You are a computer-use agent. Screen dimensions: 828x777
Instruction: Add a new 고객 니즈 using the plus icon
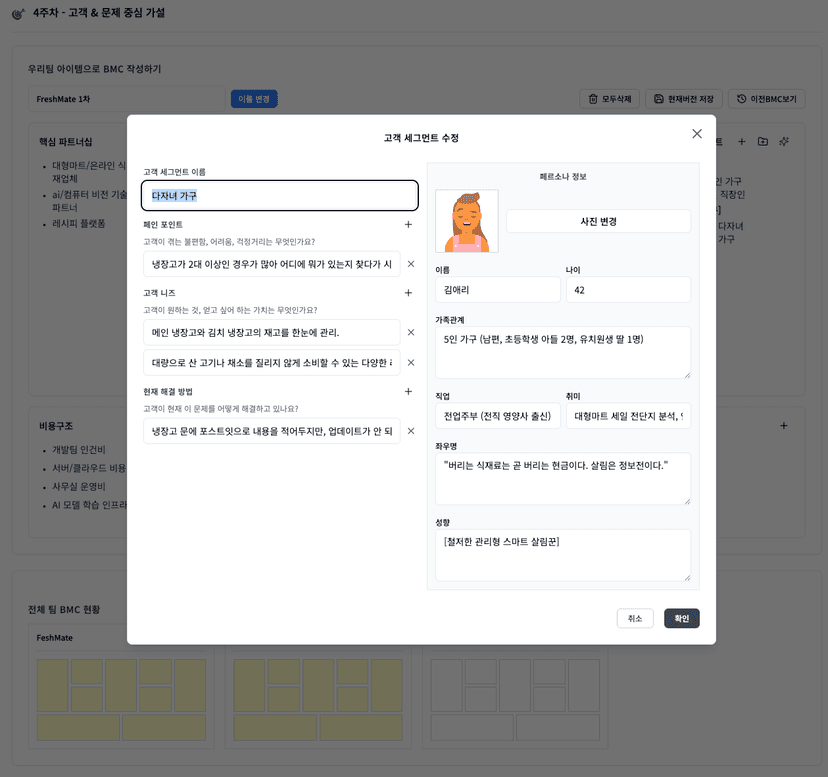click(x=408, y=293)
